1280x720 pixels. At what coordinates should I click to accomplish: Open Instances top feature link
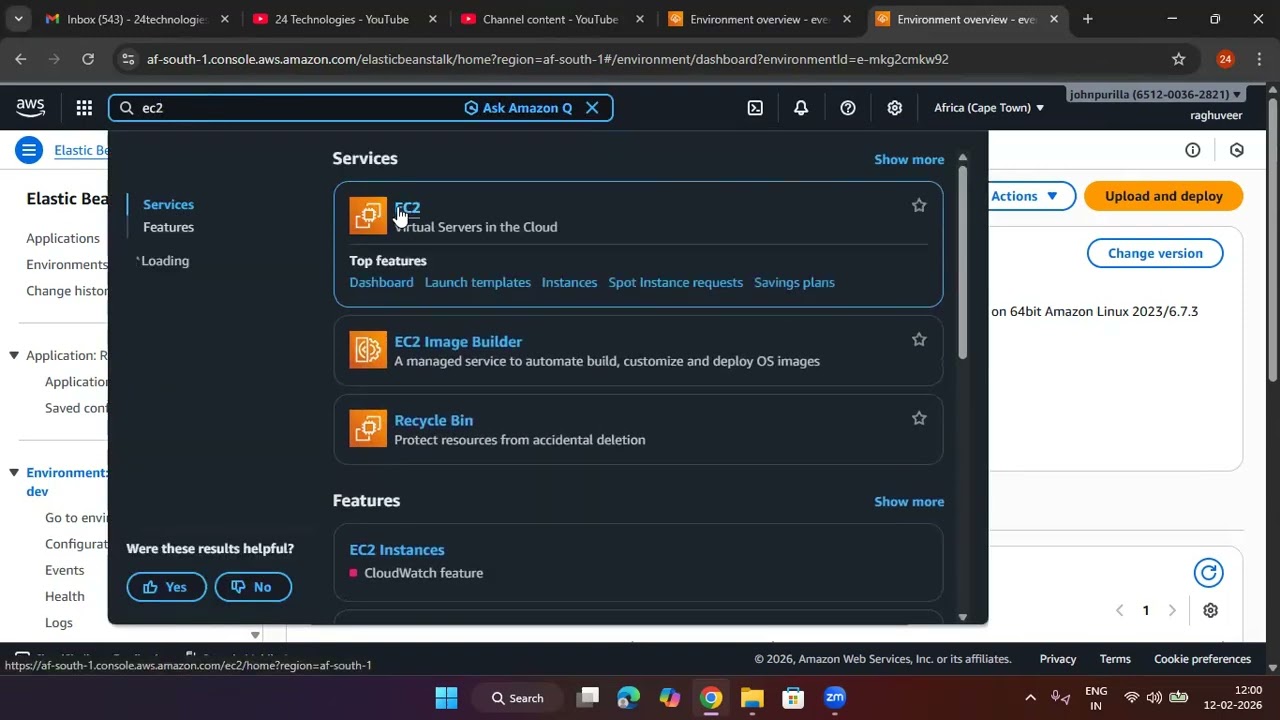click(x=569, y=283)
